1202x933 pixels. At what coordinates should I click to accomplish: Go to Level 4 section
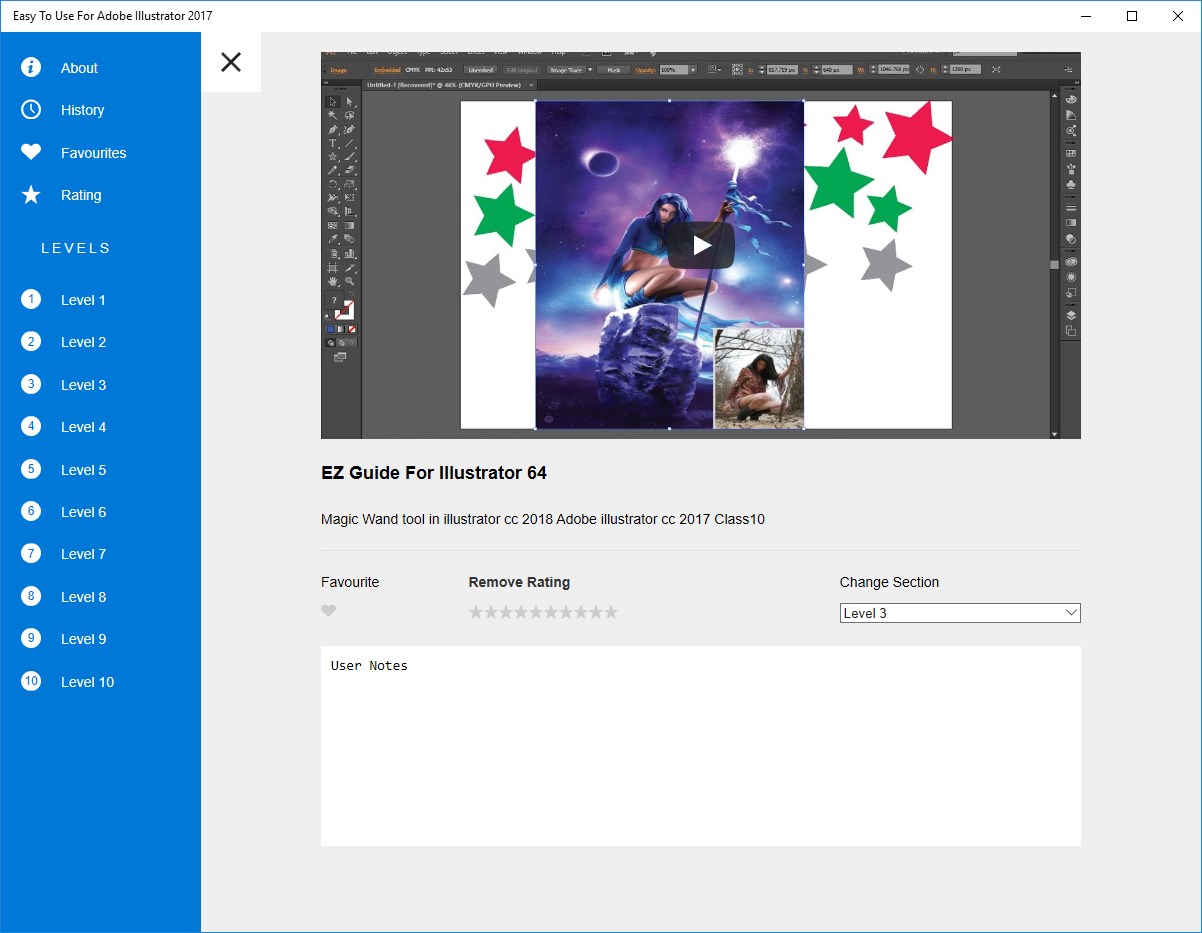pos(83,427)
